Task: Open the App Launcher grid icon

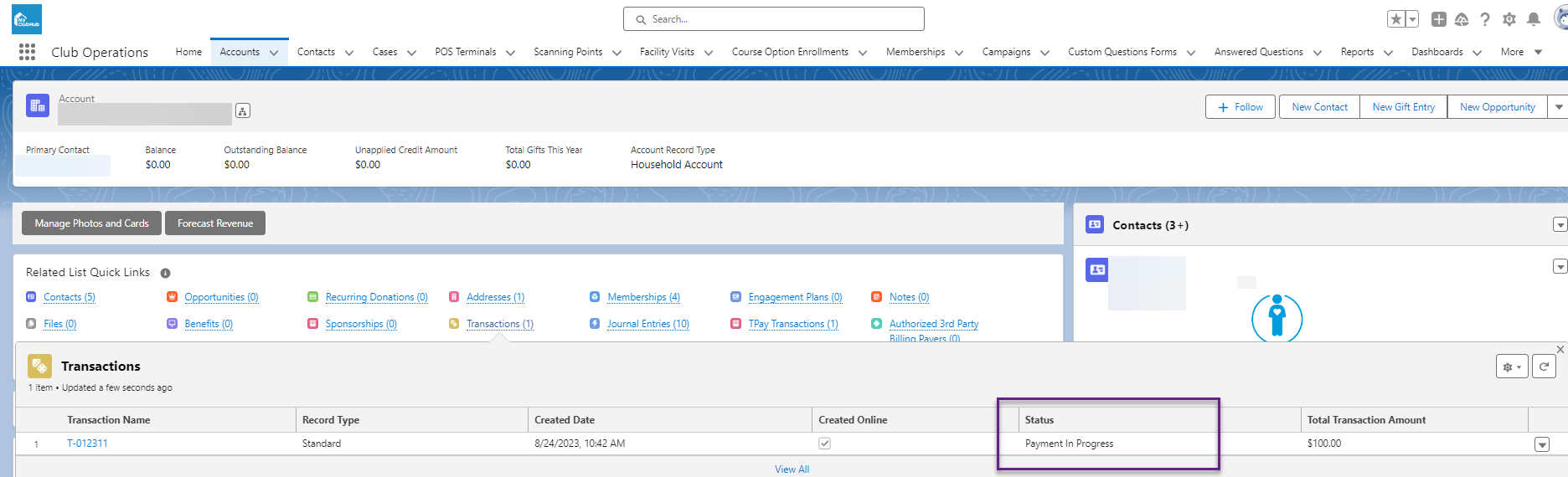Action: pyautogui.click(x=27, y=52)
